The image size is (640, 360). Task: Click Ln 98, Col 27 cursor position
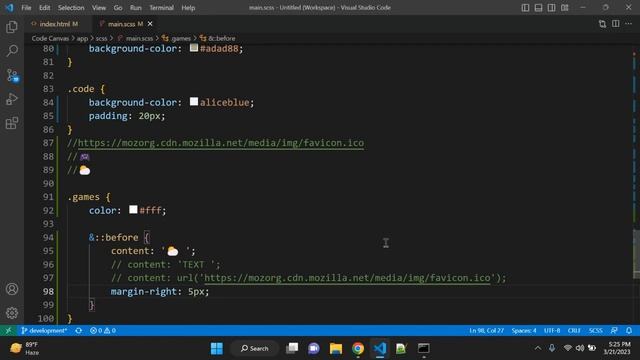pos(487,330)
